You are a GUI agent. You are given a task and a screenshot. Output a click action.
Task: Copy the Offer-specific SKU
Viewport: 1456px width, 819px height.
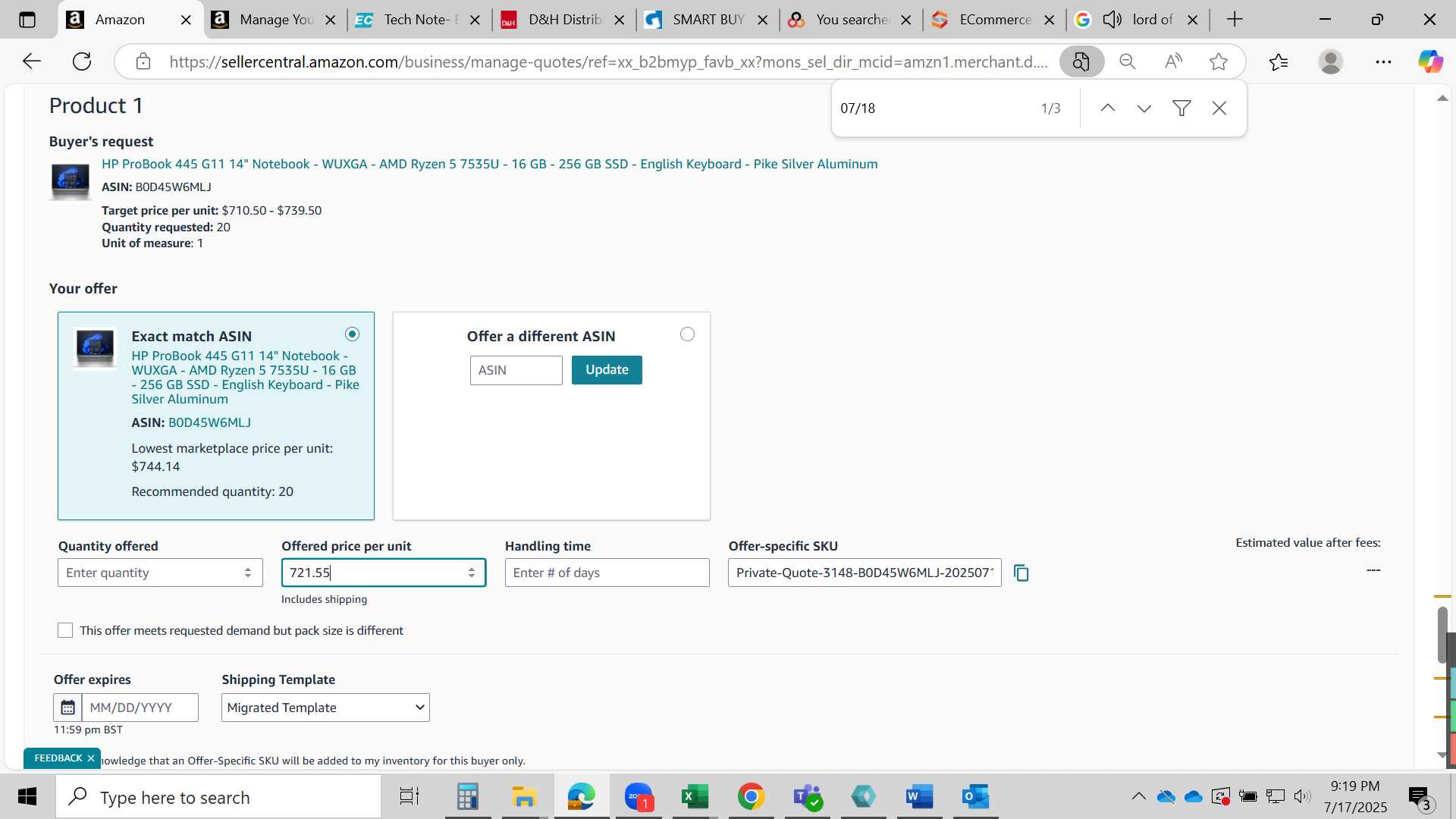click(1021, 573)
